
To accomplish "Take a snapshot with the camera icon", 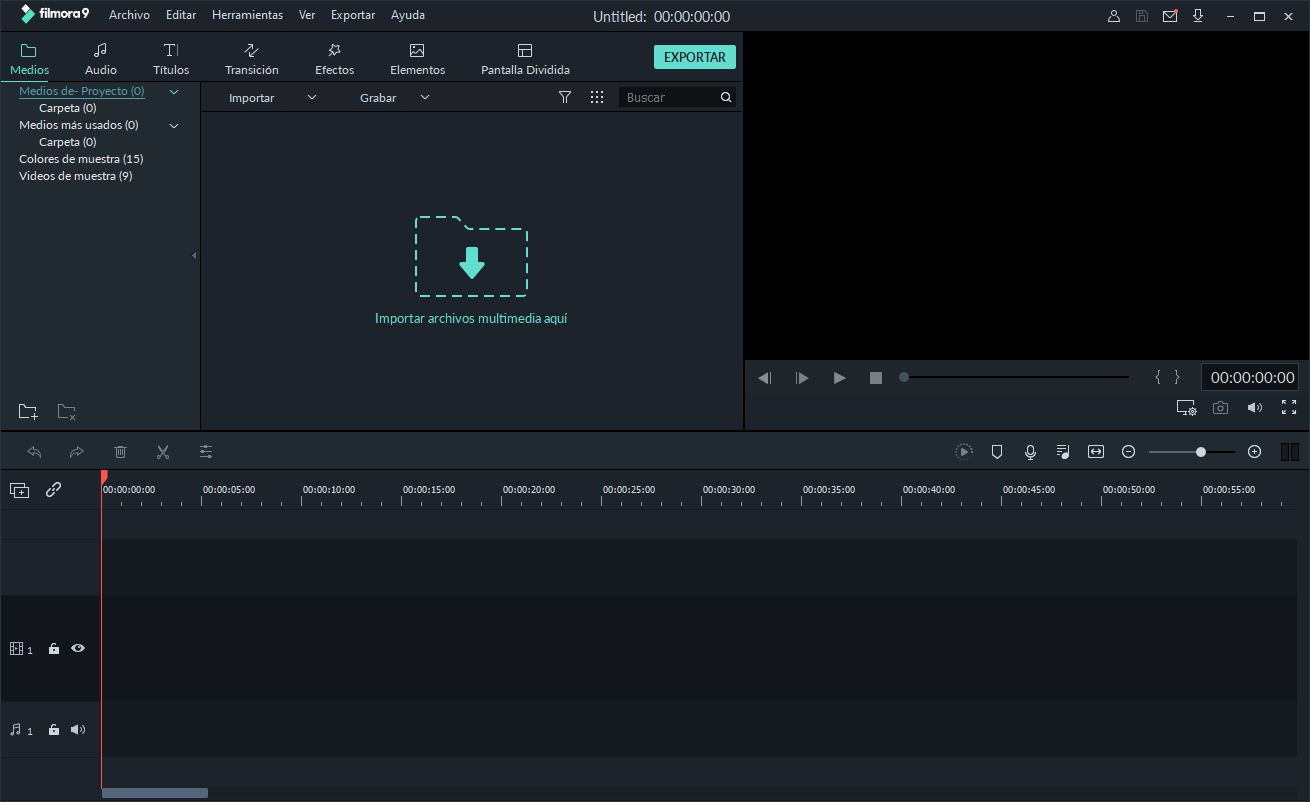I will [x=1220, y=407].
